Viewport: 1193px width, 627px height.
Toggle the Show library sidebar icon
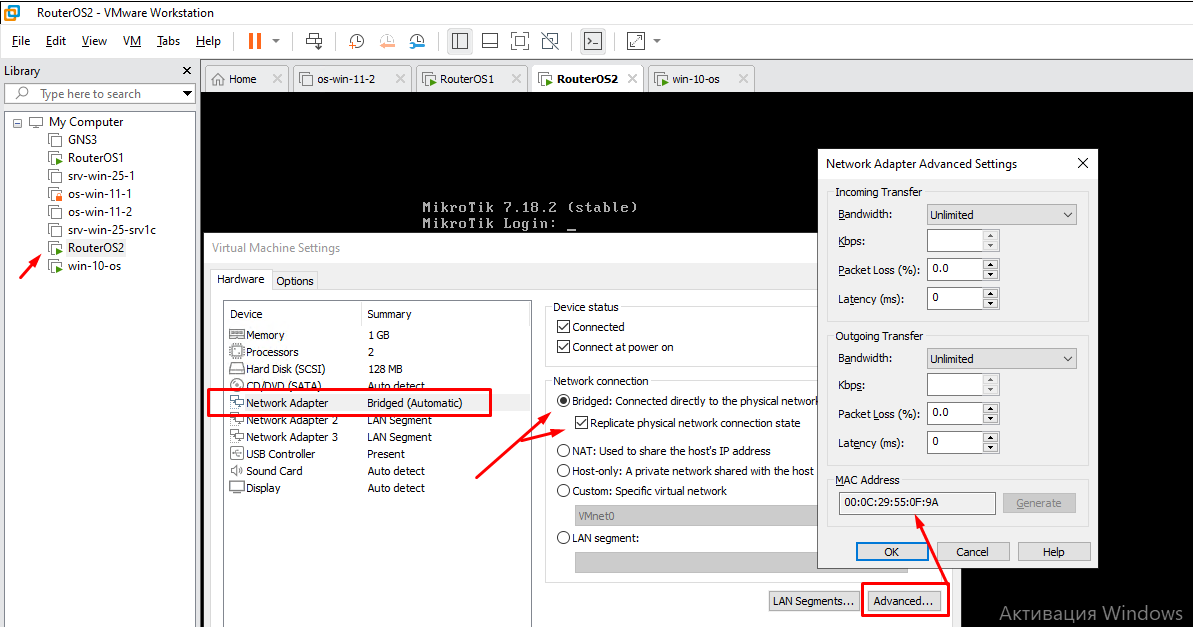point(460,41)
